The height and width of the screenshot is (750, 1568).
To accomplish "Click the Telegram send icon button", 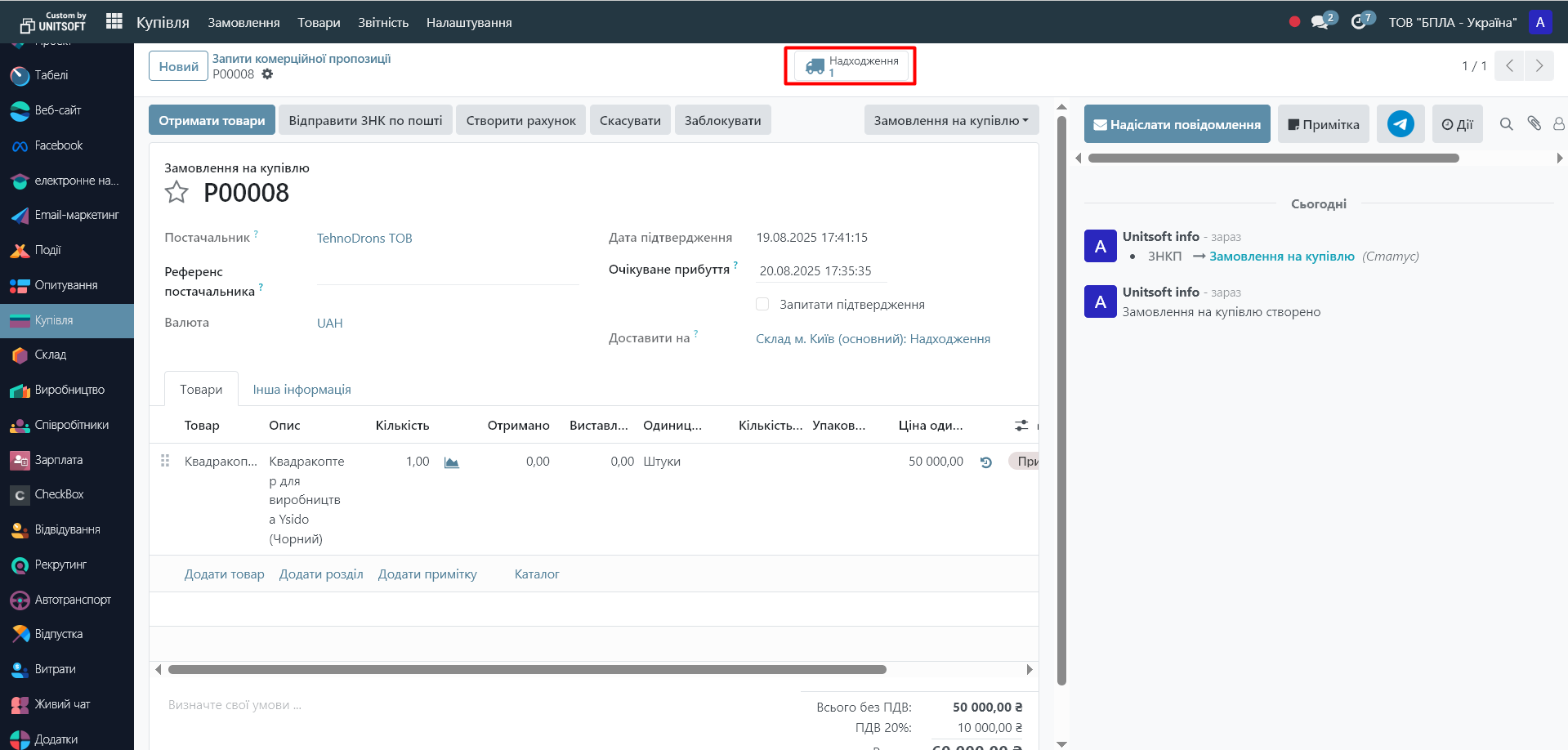I will click(1400, 124).
